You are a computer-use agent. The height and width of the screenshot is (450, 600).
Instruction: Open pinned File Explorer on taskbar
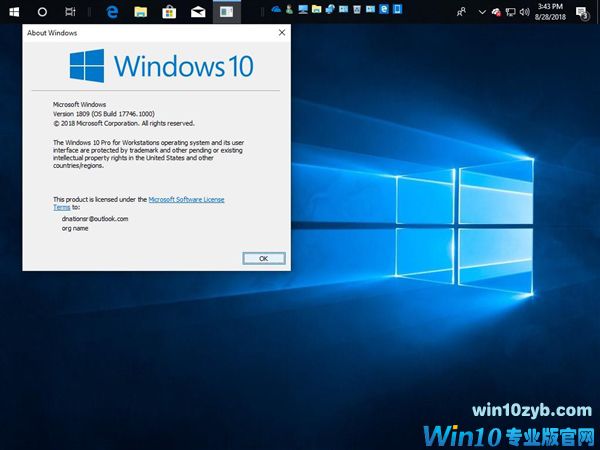click(x=140, y=12)
